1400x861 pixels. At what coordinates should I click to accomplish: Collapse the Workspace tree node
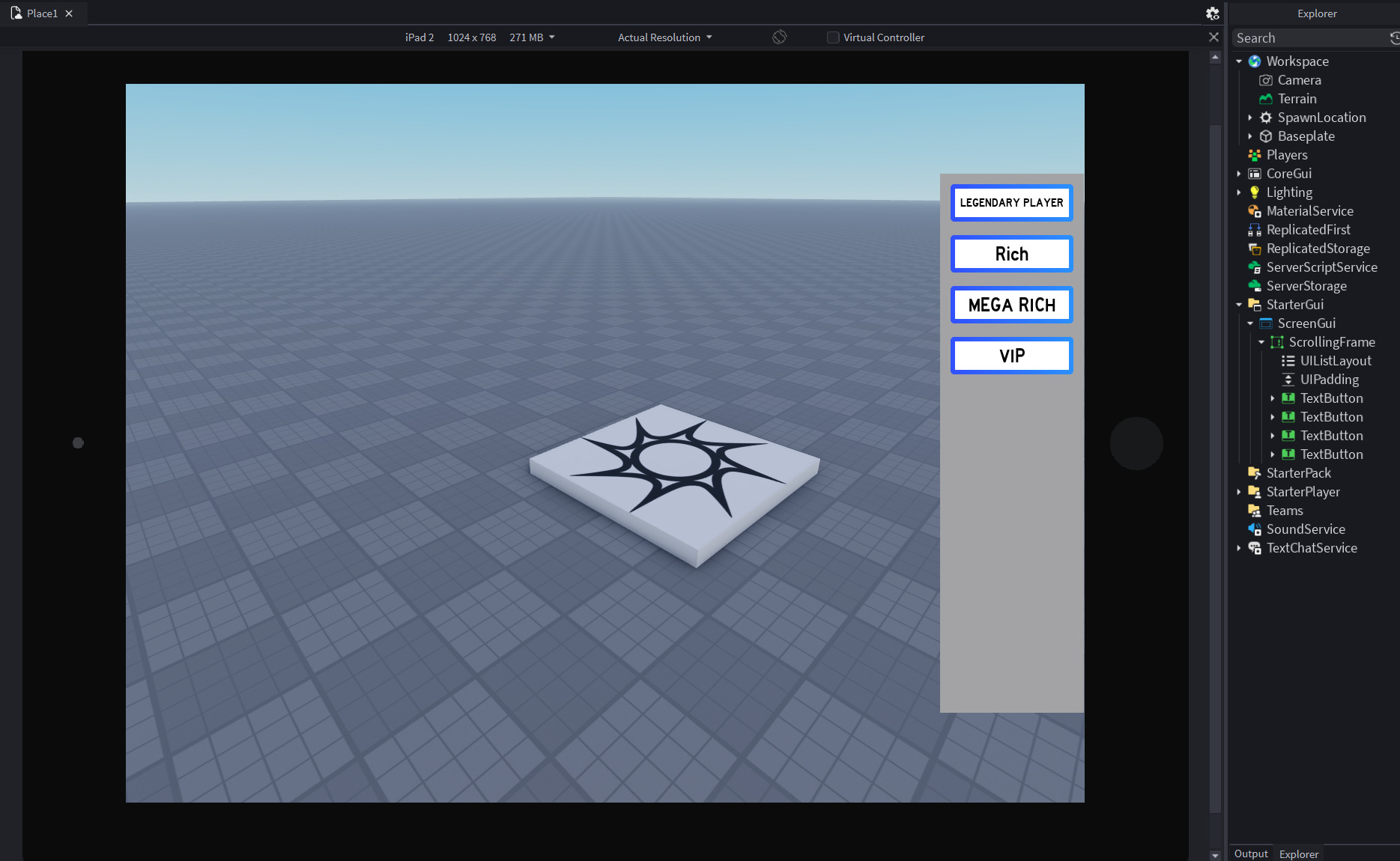1239,61
